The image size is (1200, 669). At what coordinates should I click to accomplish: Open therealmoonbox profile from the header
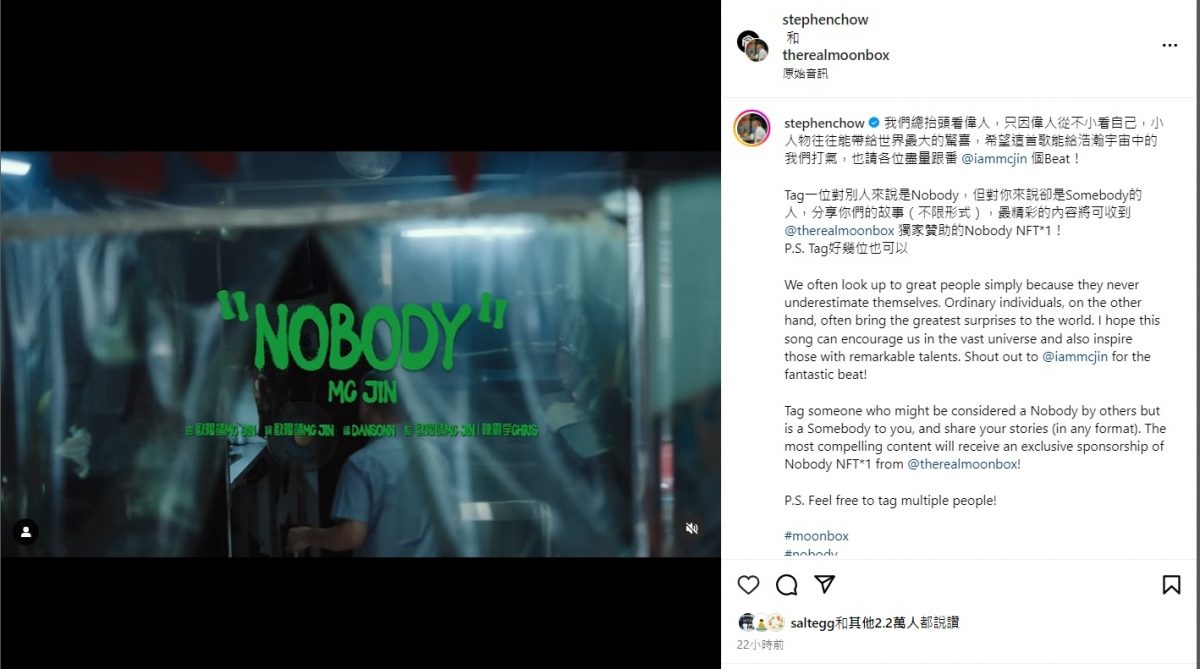coord(835,55)
